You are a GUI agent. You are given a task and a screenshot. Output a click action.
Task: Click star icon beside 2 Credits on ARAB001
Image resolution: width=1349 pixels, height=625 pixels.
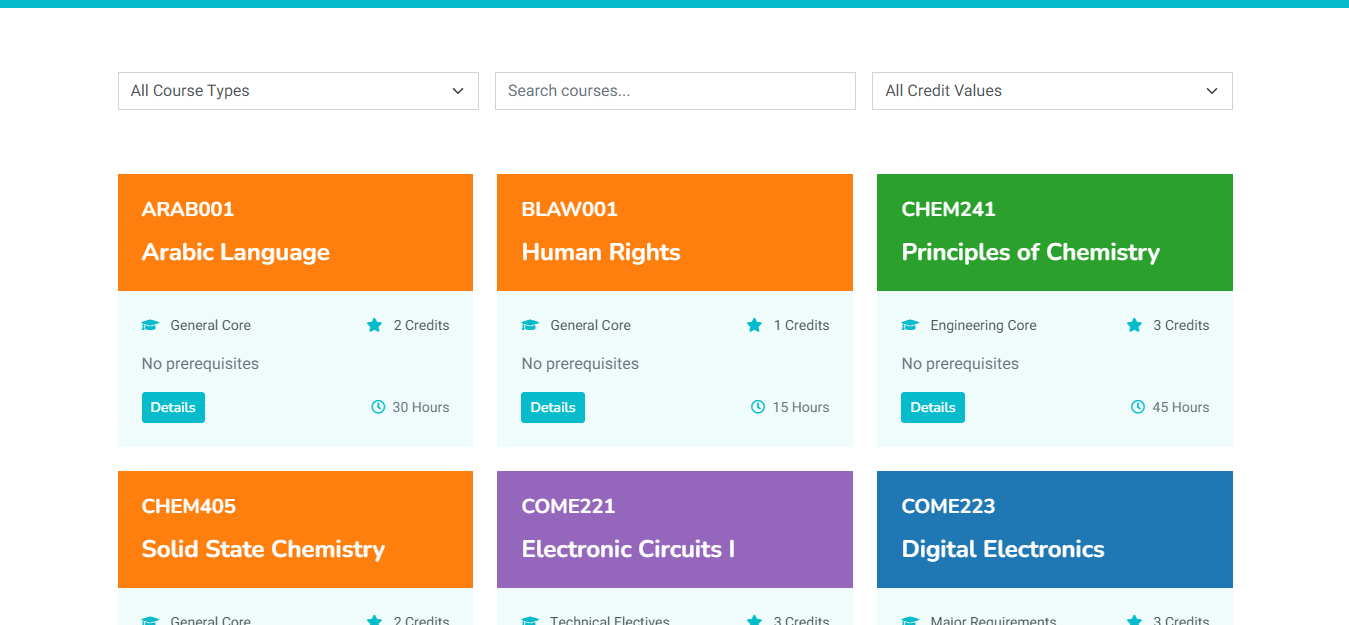(374, 325)
